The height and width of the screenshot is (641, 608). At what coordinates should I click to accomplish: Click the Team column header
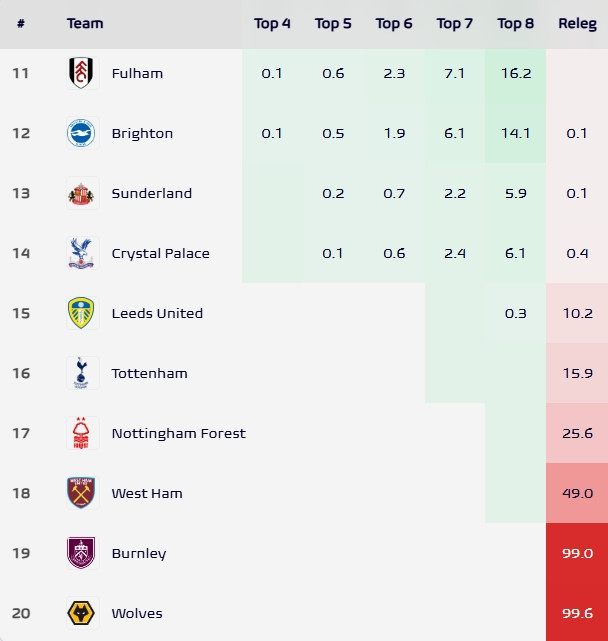[x=85, y=23]
